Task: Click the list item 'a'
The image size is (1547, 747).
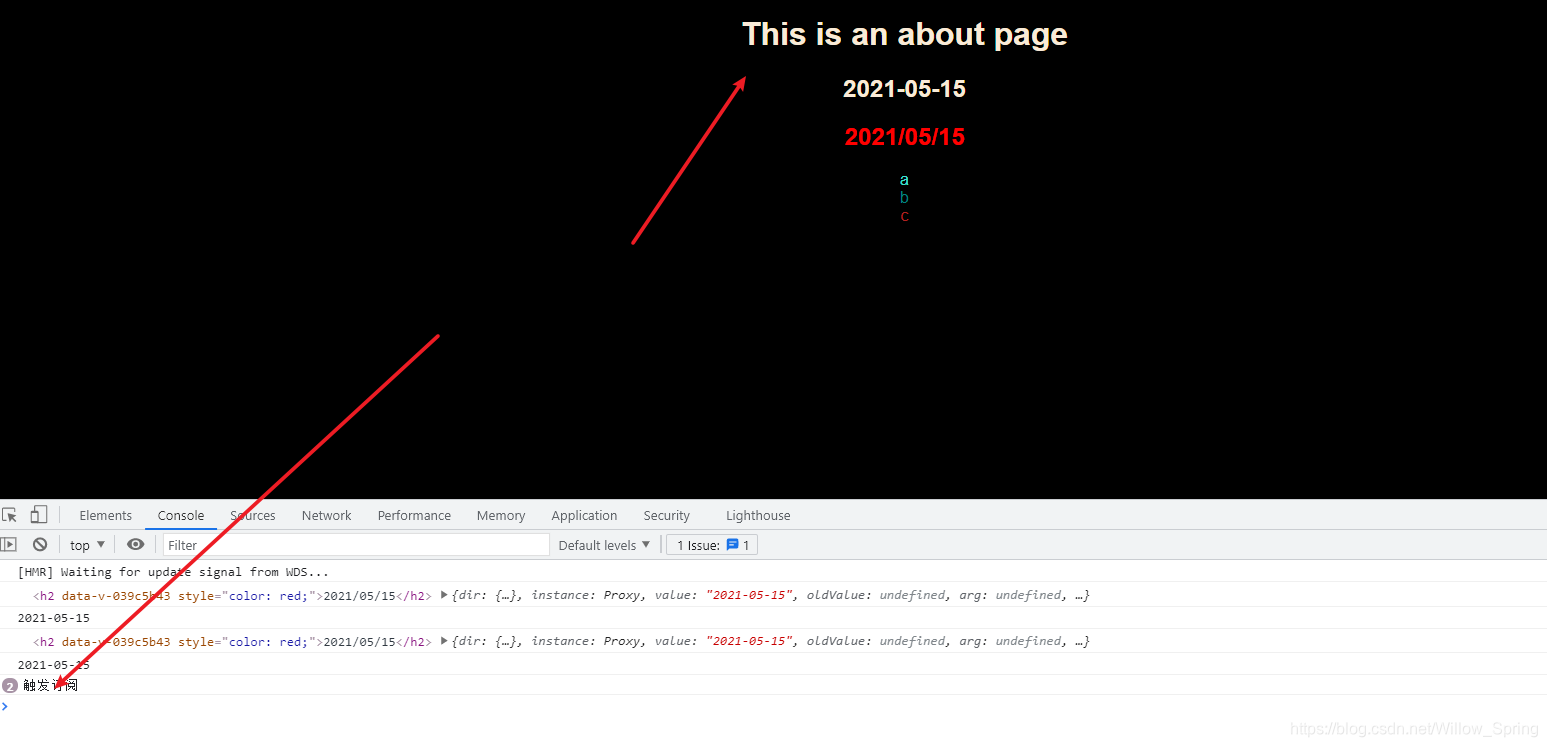Action: (x=904, y=180)
